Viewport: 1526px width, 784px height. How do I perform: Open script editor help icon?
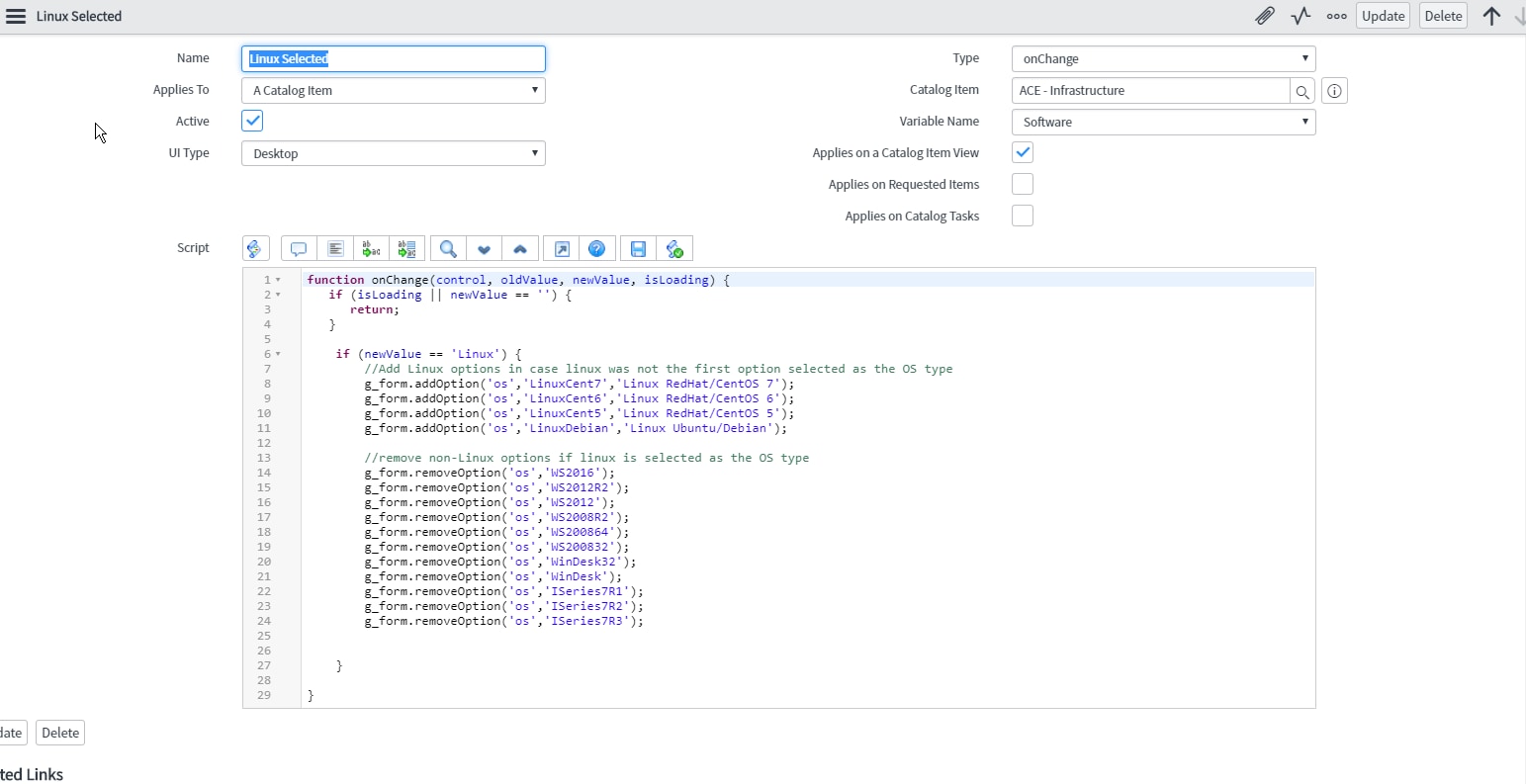coord(596,249)
